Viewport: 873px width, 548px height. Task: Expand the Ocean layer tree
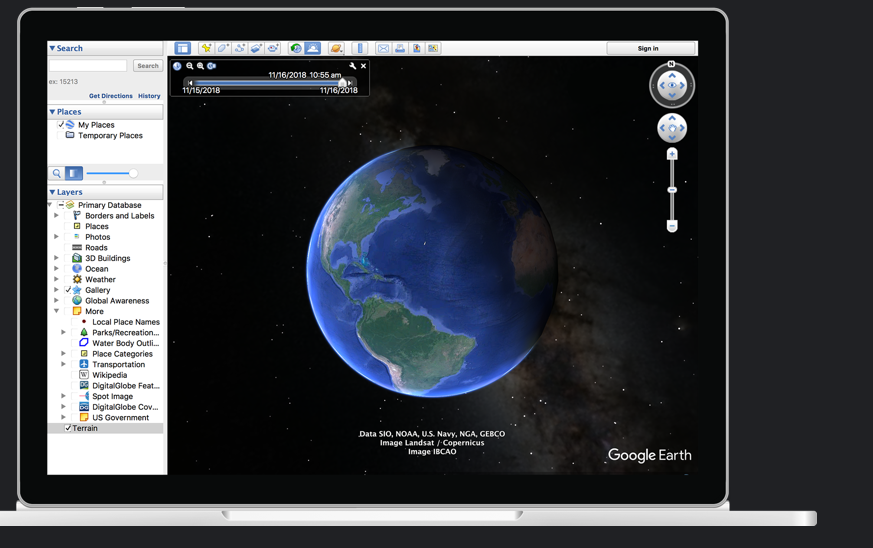(56, 268)
